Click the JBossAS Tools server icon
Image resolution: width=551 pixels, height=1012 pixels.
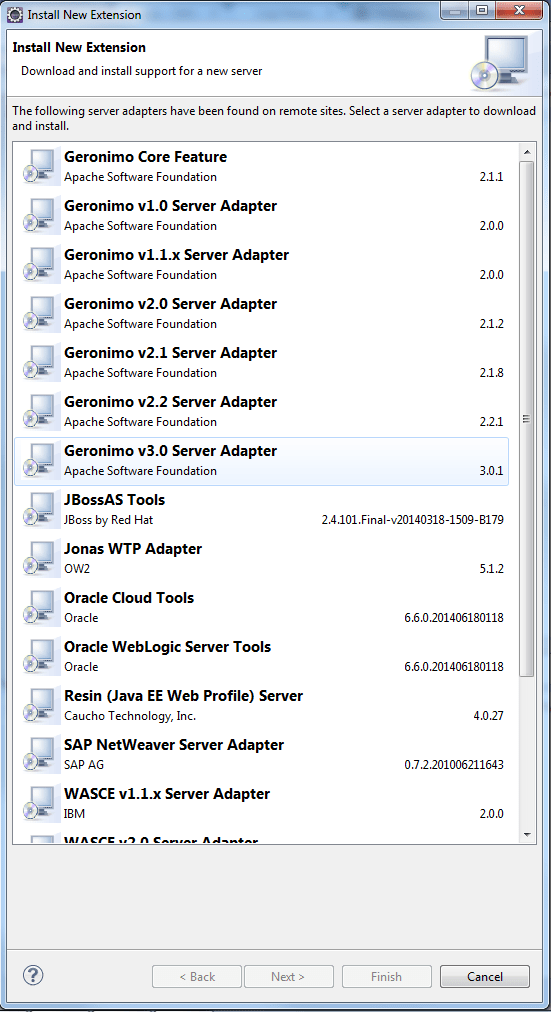tap(40, 510)
